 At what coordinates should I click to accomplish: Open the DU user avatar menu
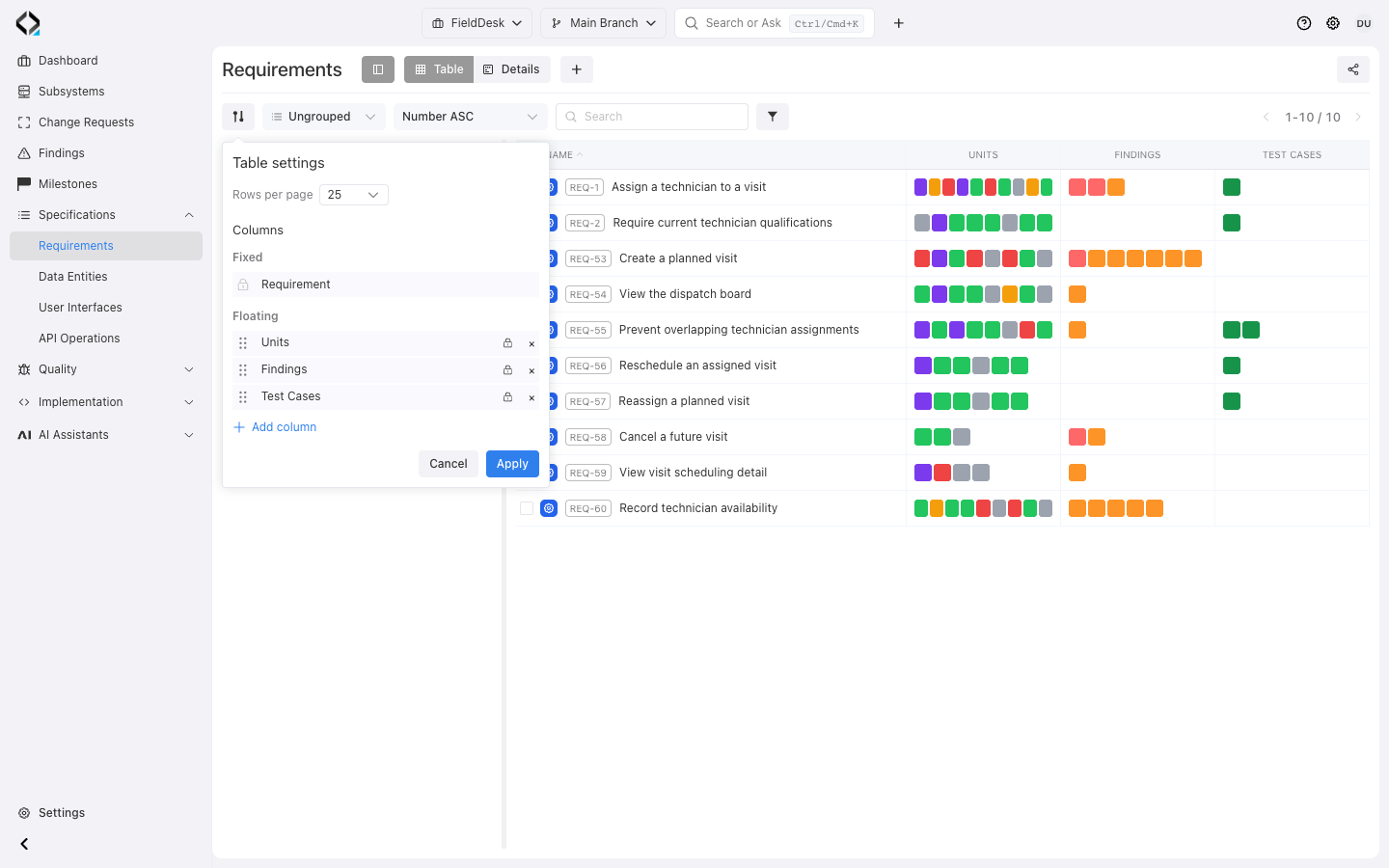pos(1364,23)
